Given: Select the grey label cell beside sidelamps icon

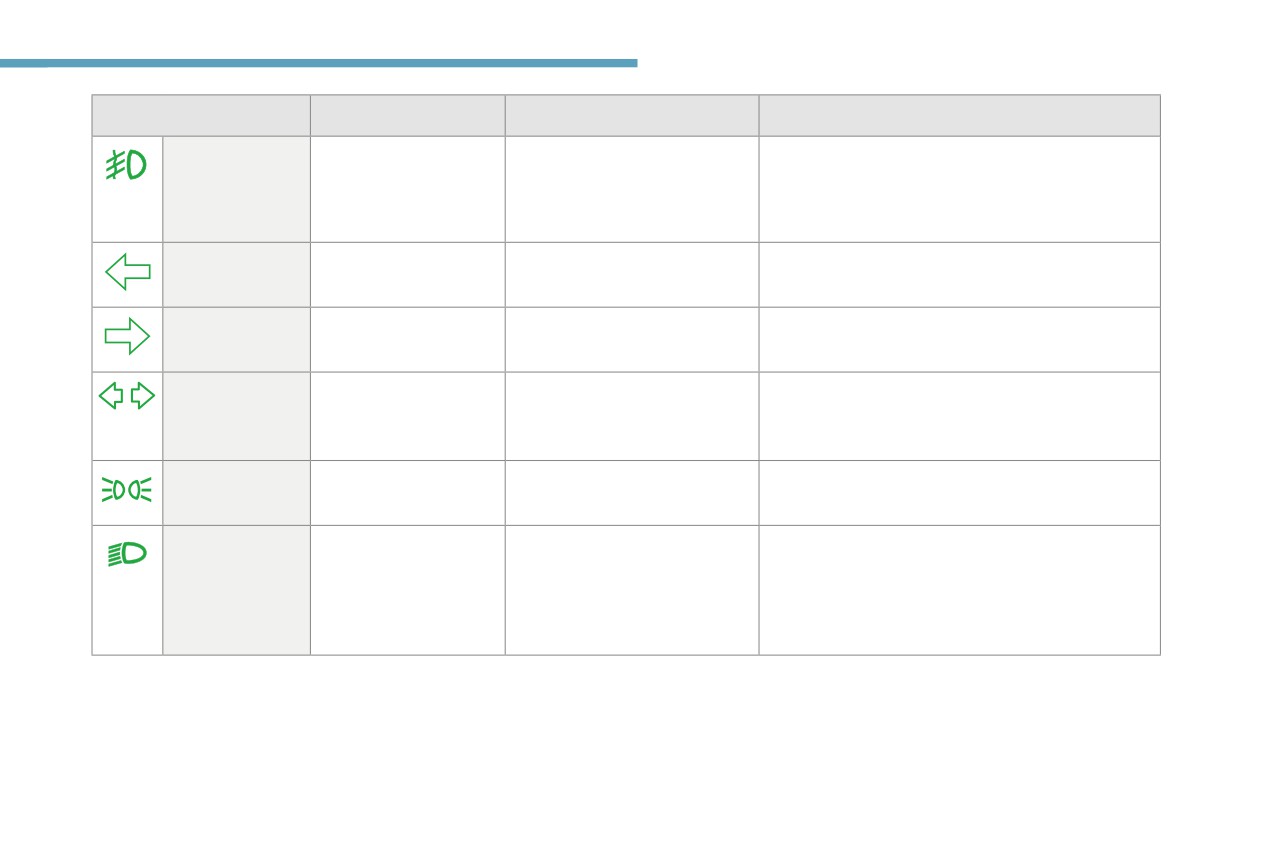Looking at the screenshot, I should 236,493.
